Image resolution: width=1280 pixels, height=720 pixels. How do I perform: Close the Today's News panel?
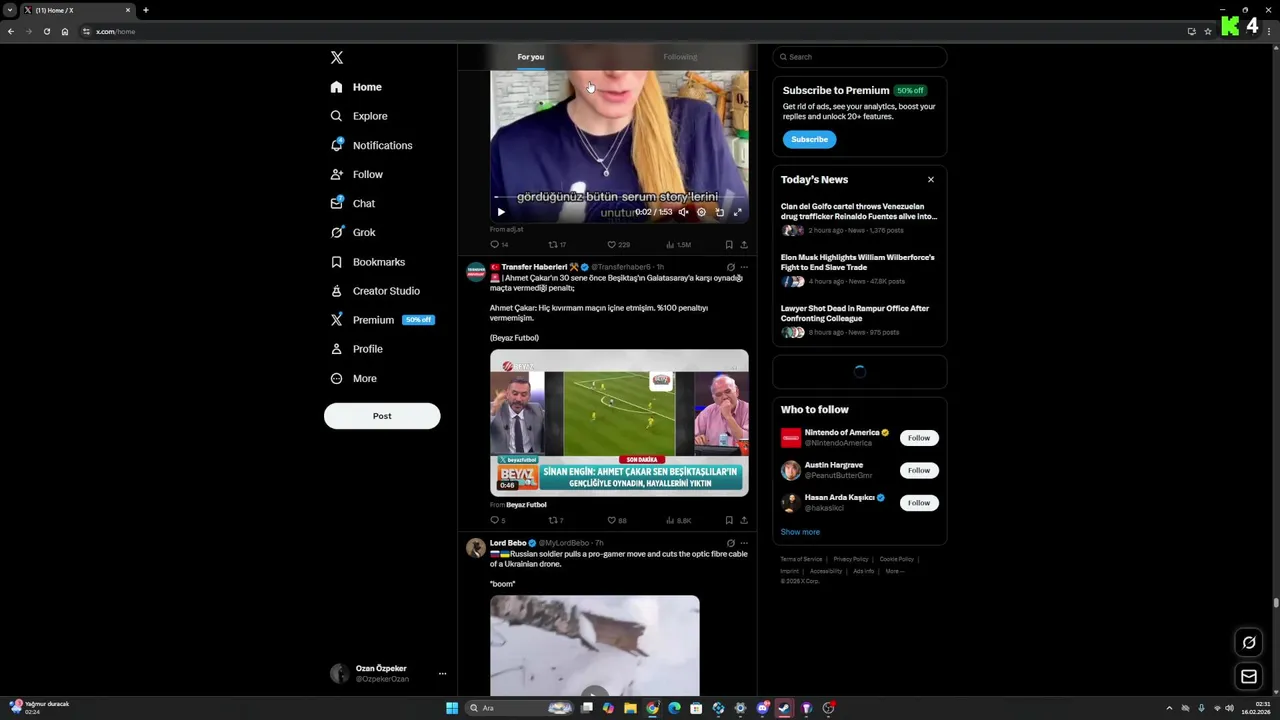click(x=931, y=180)
